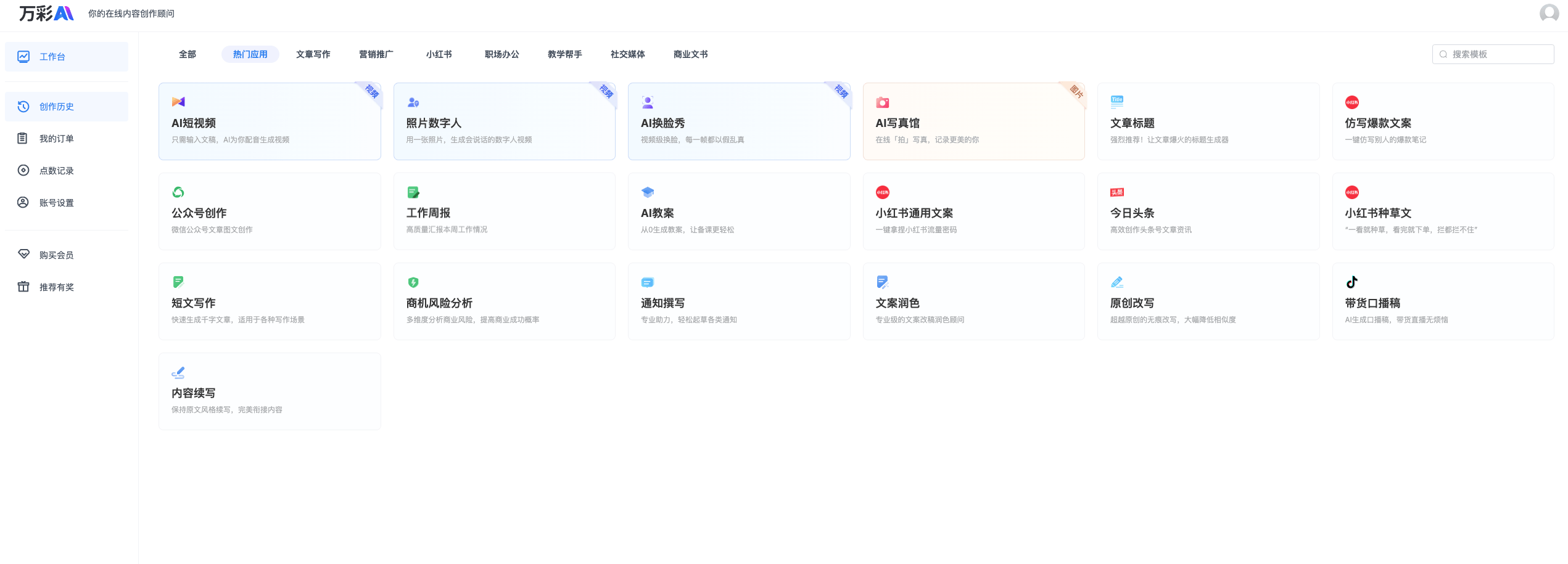1568x564 pixels.
Task: Open the 文章写作 tab
Action: (313, 54)
